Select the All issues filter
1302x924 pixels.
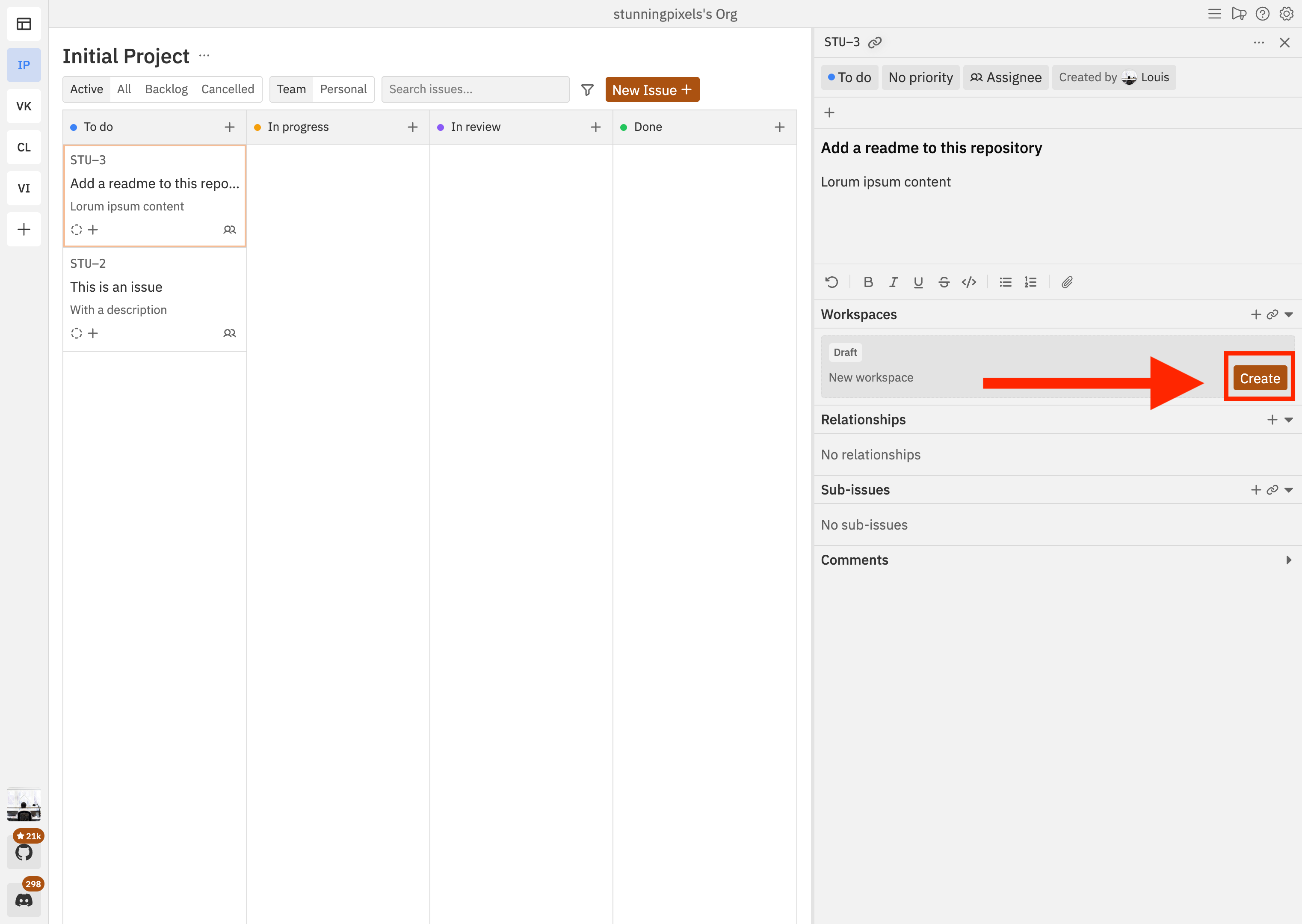point(124,89)
